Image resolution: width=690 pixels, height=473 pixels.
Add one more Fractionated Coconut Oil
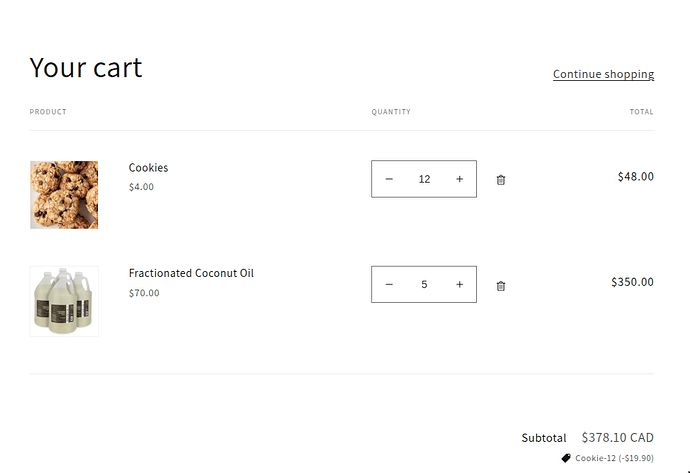tap(459, 285)
